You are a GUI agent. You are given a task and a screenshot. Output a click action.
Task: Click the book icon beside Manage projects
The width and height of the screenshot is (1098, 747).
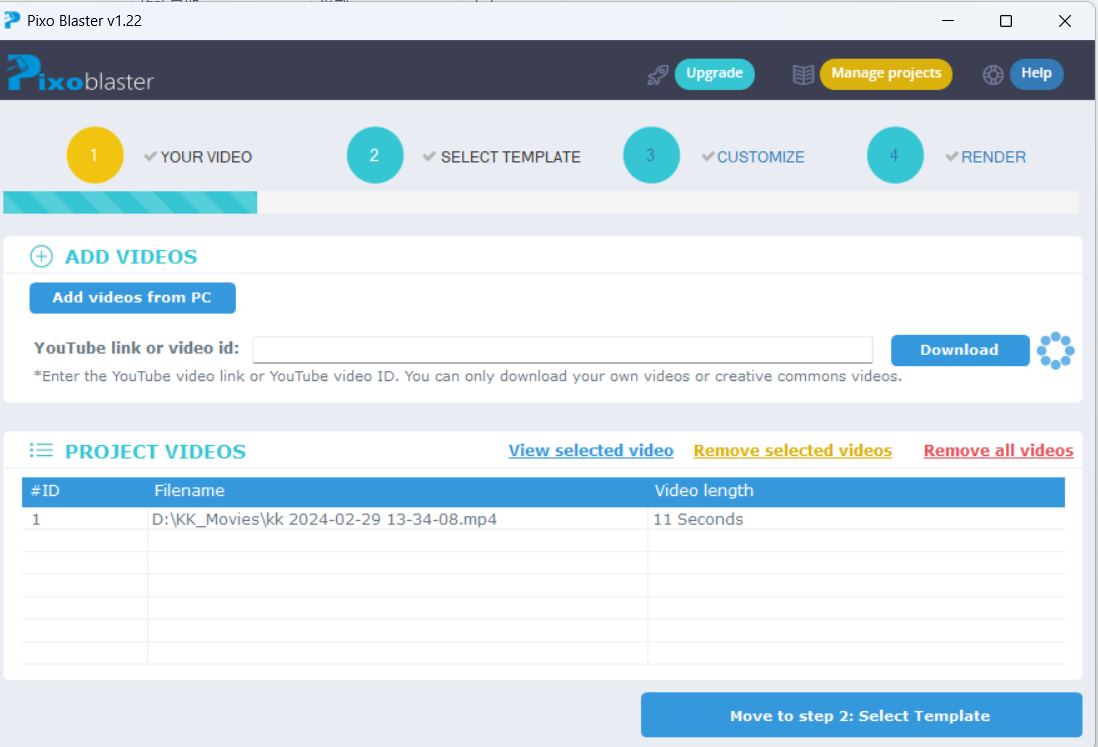coord(803,74)
